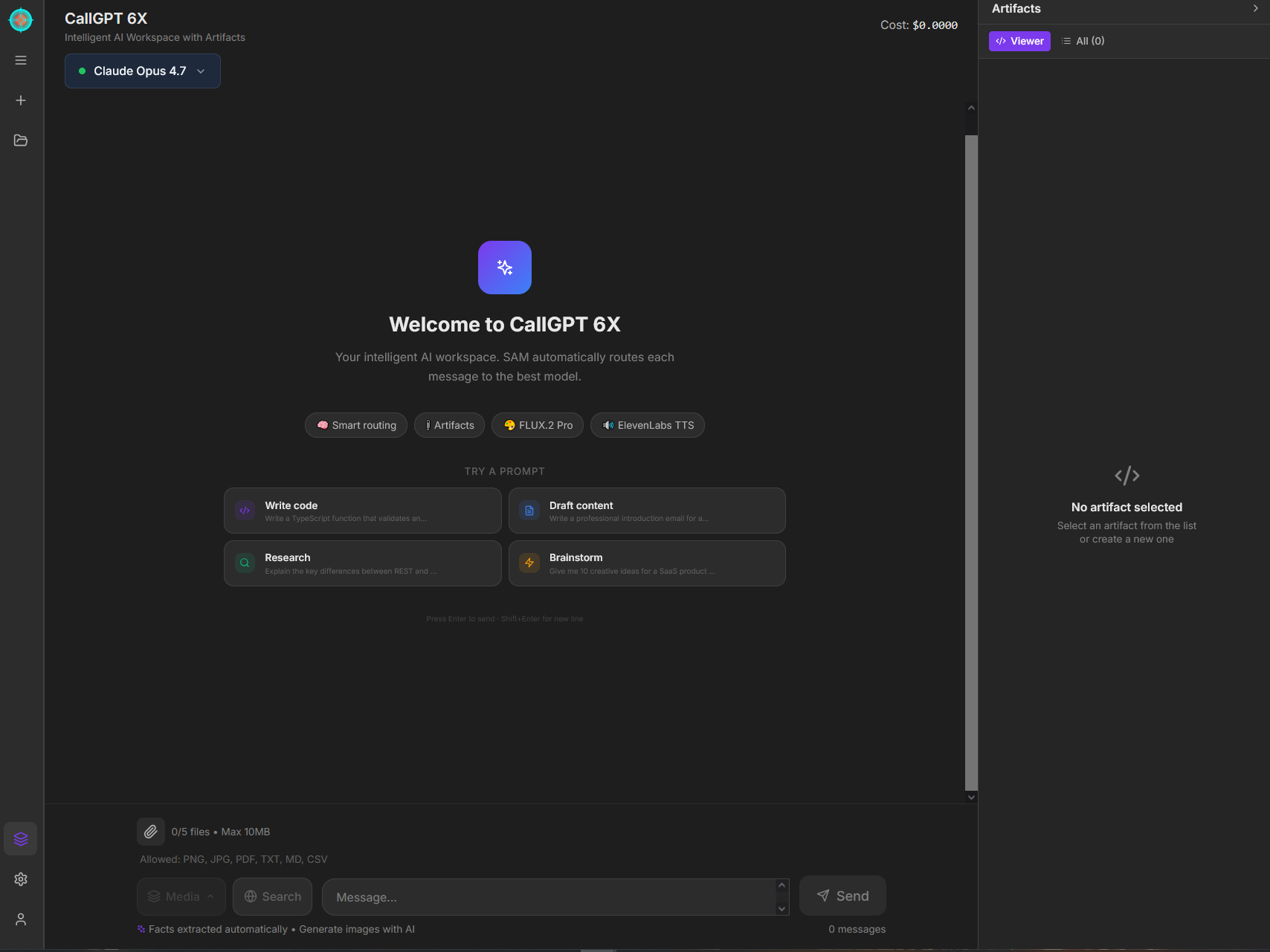
Task: Click the Research magnifier icon
Action: (245, 563)
